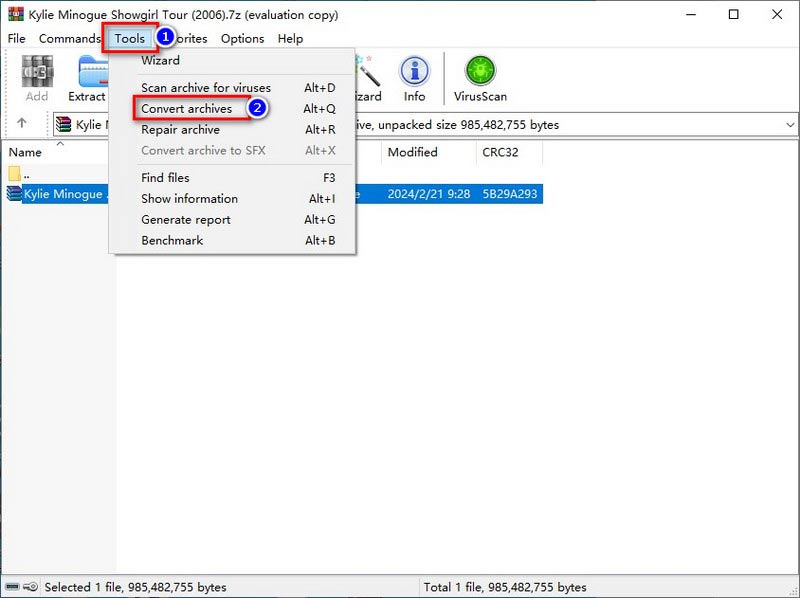
Task: Close the open Tools menu
Action: coord(130,39)
